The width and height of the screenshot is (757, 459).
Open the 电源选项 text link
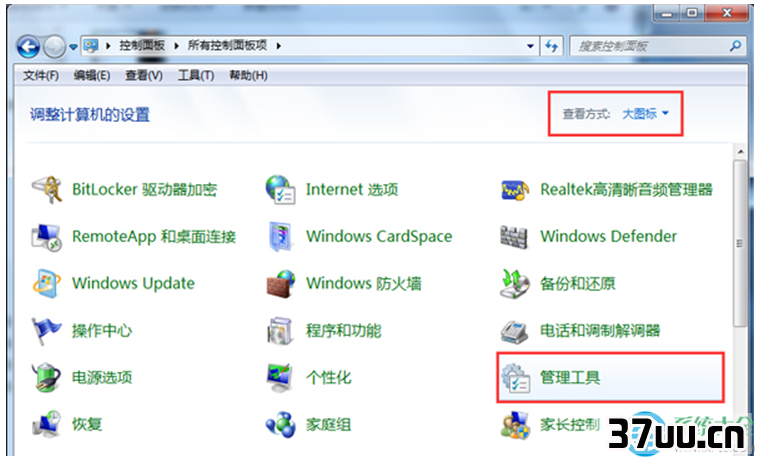[x=102, y=377]
